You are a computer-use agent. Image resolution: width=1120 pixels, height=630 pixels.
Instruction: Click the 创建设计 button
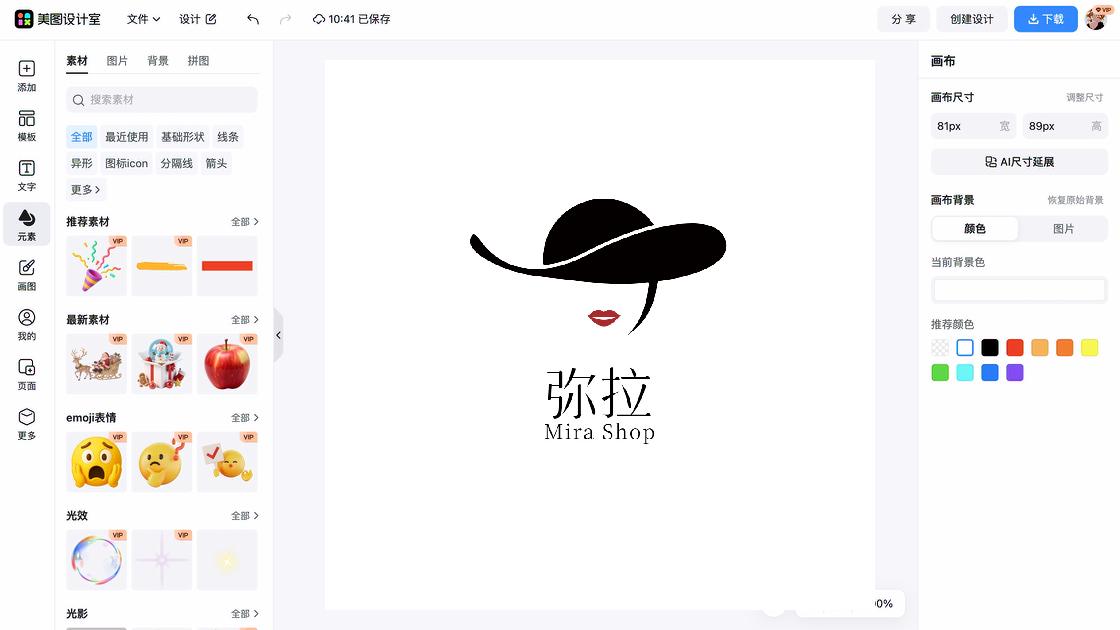point(971,19)
